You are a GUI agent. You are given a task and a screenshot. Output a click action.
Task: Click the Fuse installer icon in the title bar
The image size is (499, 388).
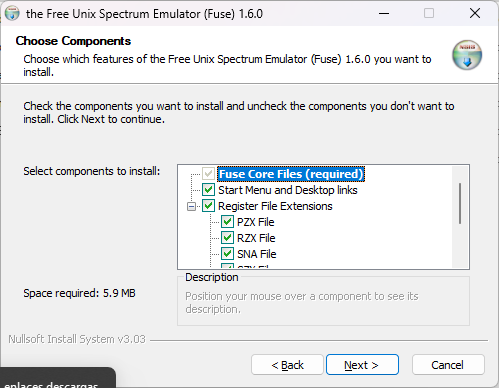click(12, 14)
